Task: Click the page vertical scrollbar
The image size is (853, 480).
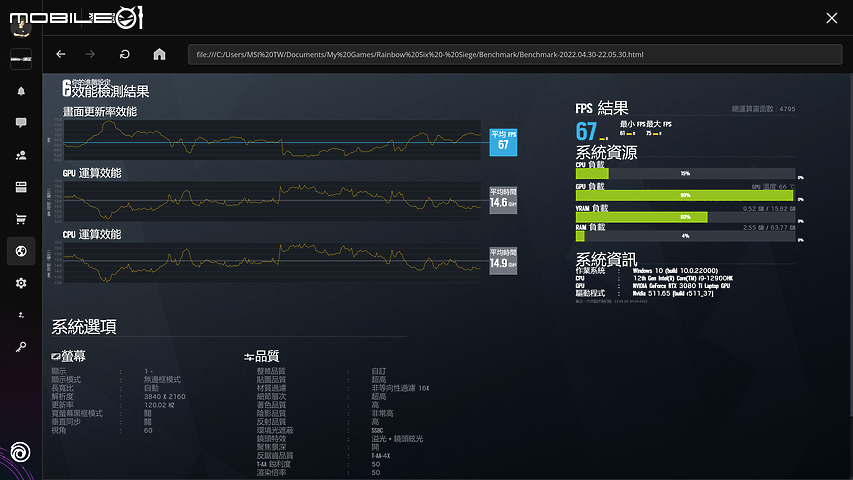Action: tap(850, 245)
